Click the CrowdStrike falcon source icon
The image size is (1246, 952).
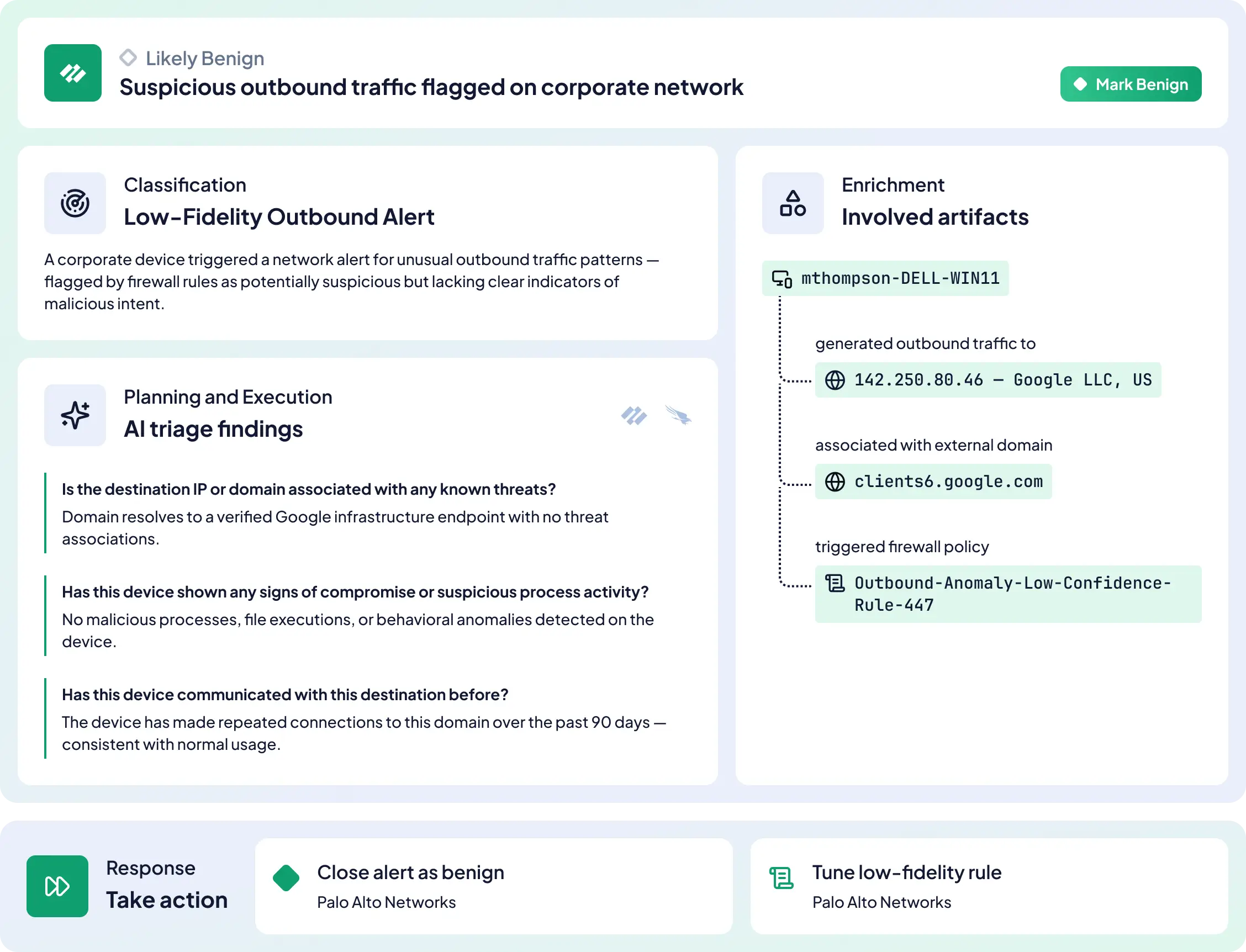coord(678,415)
